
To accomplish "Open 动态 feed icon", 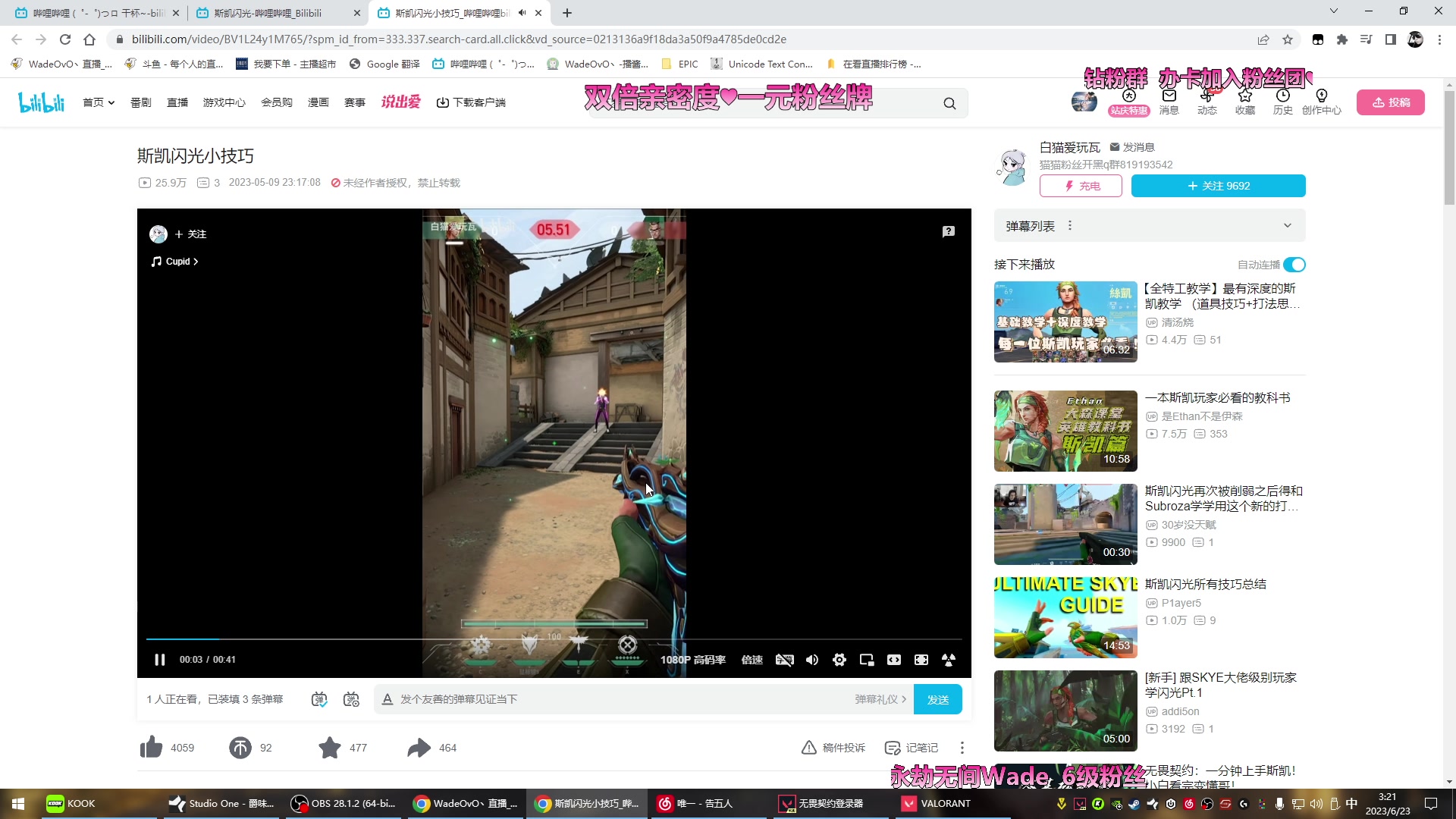I will (1207, 102).
